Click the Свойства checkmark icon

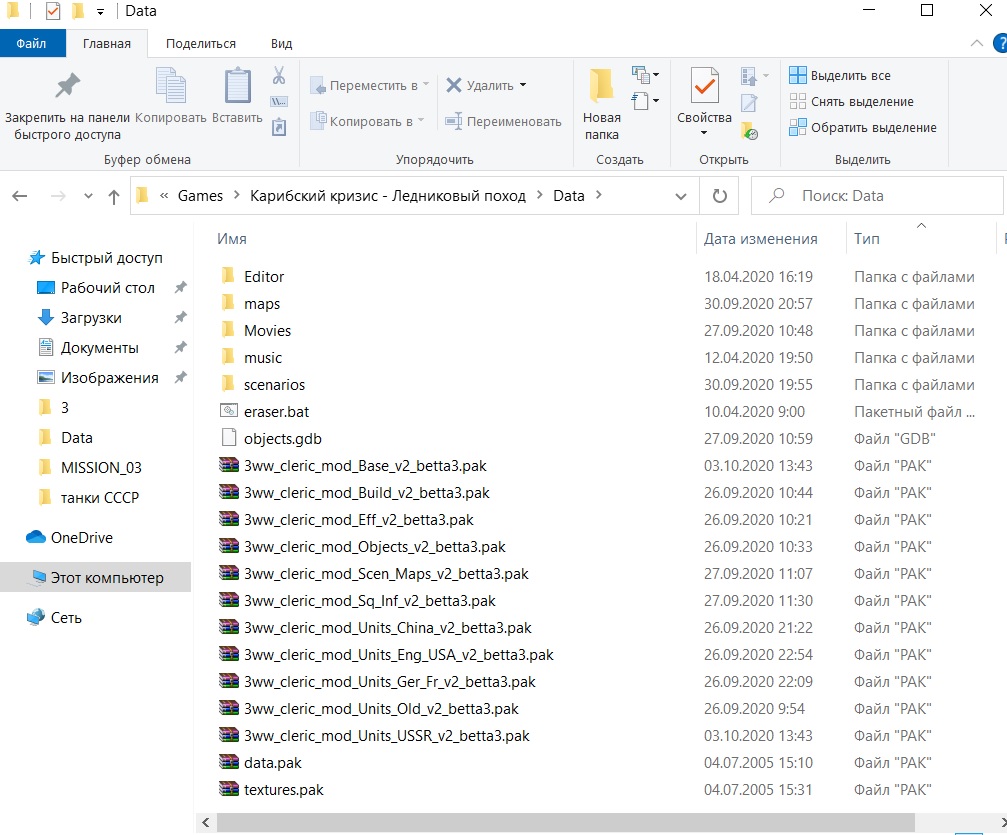[705, 85]
